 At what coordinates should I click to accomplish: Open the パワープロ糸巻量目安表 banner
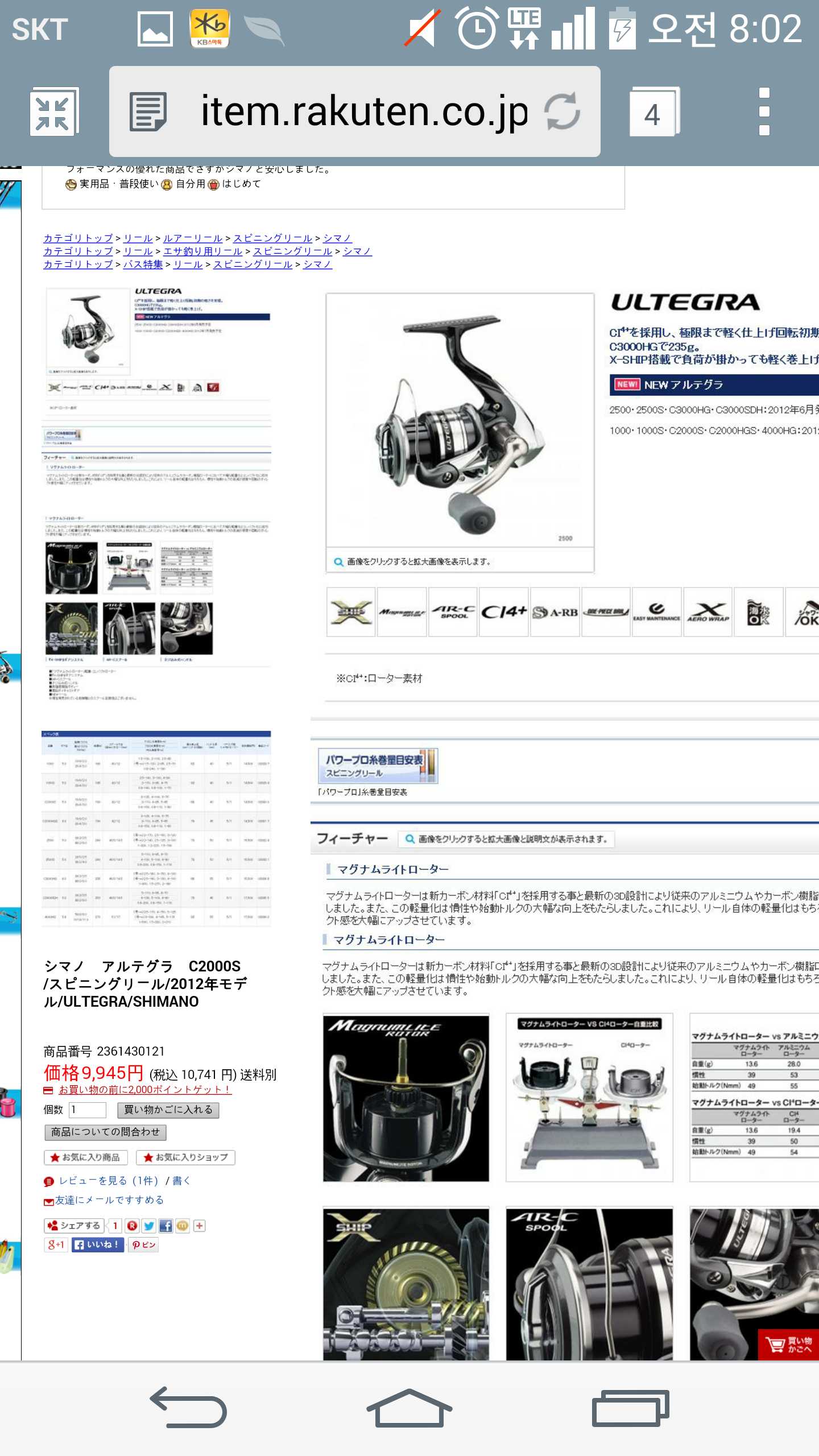[378, 766]
